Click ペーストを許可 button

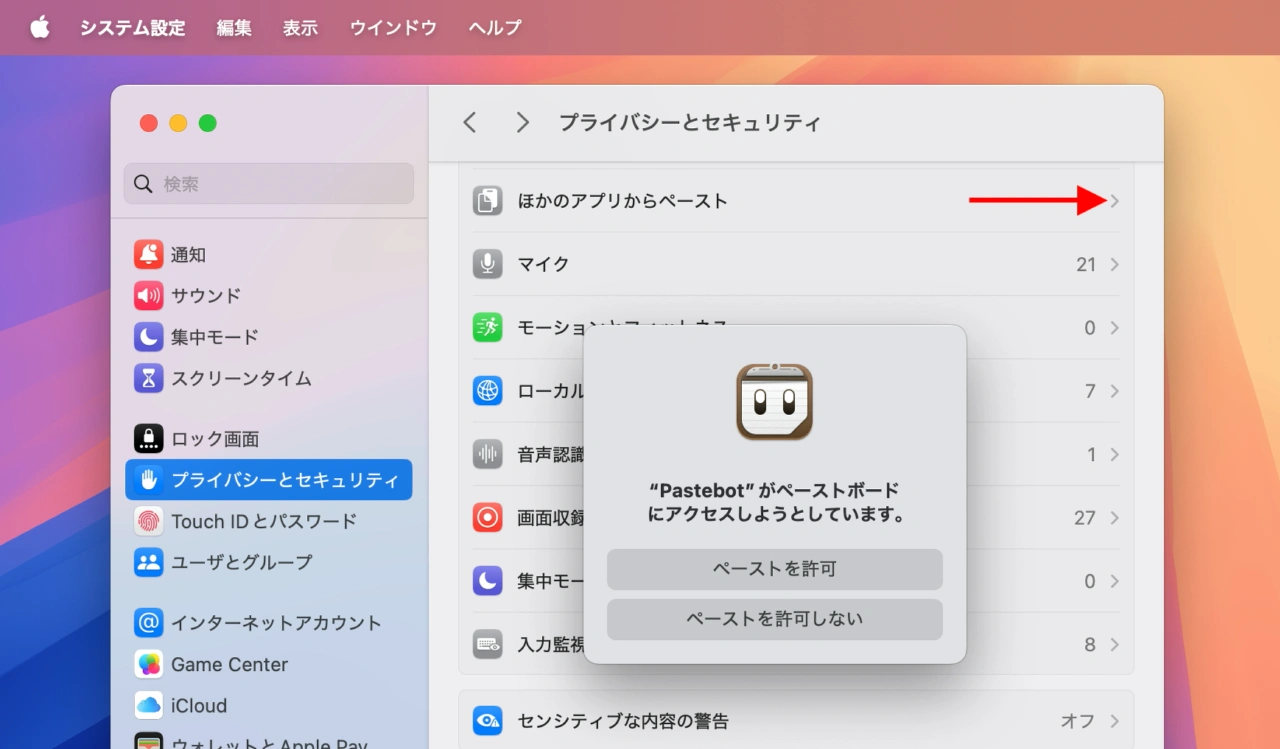click(774, 569)
